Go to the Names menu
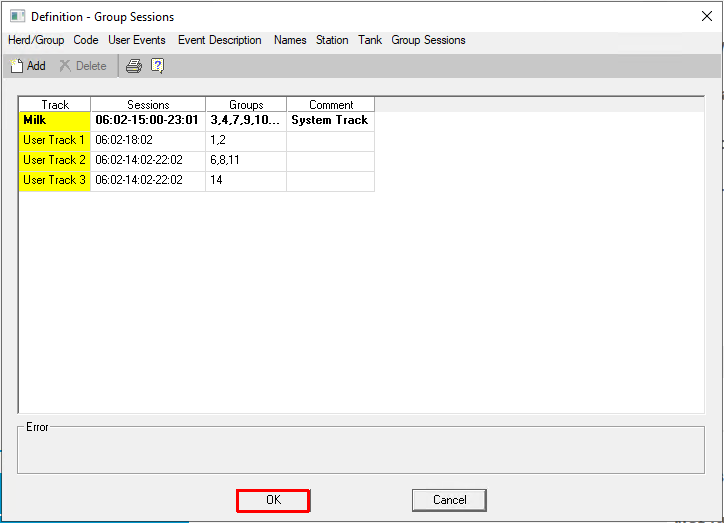Image resolution: width=724 pixels, height=523 pixels. click(x=290, y=40)
